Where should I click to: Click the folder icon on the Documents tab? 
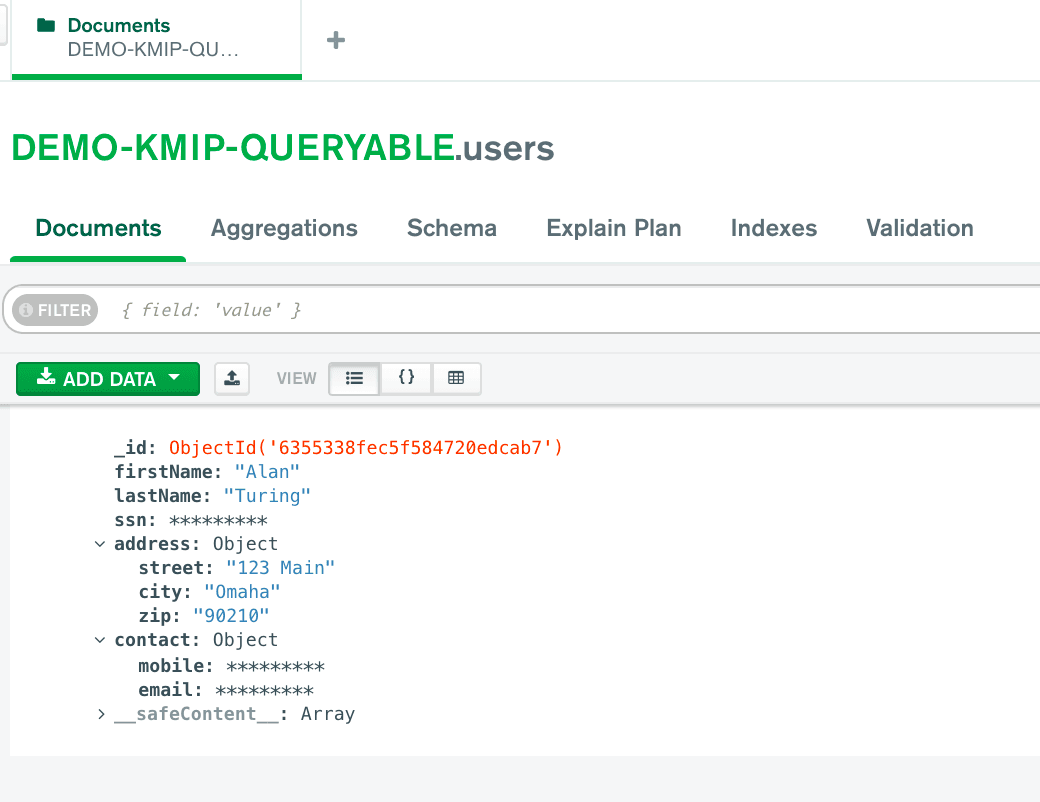tap(44, 24)
